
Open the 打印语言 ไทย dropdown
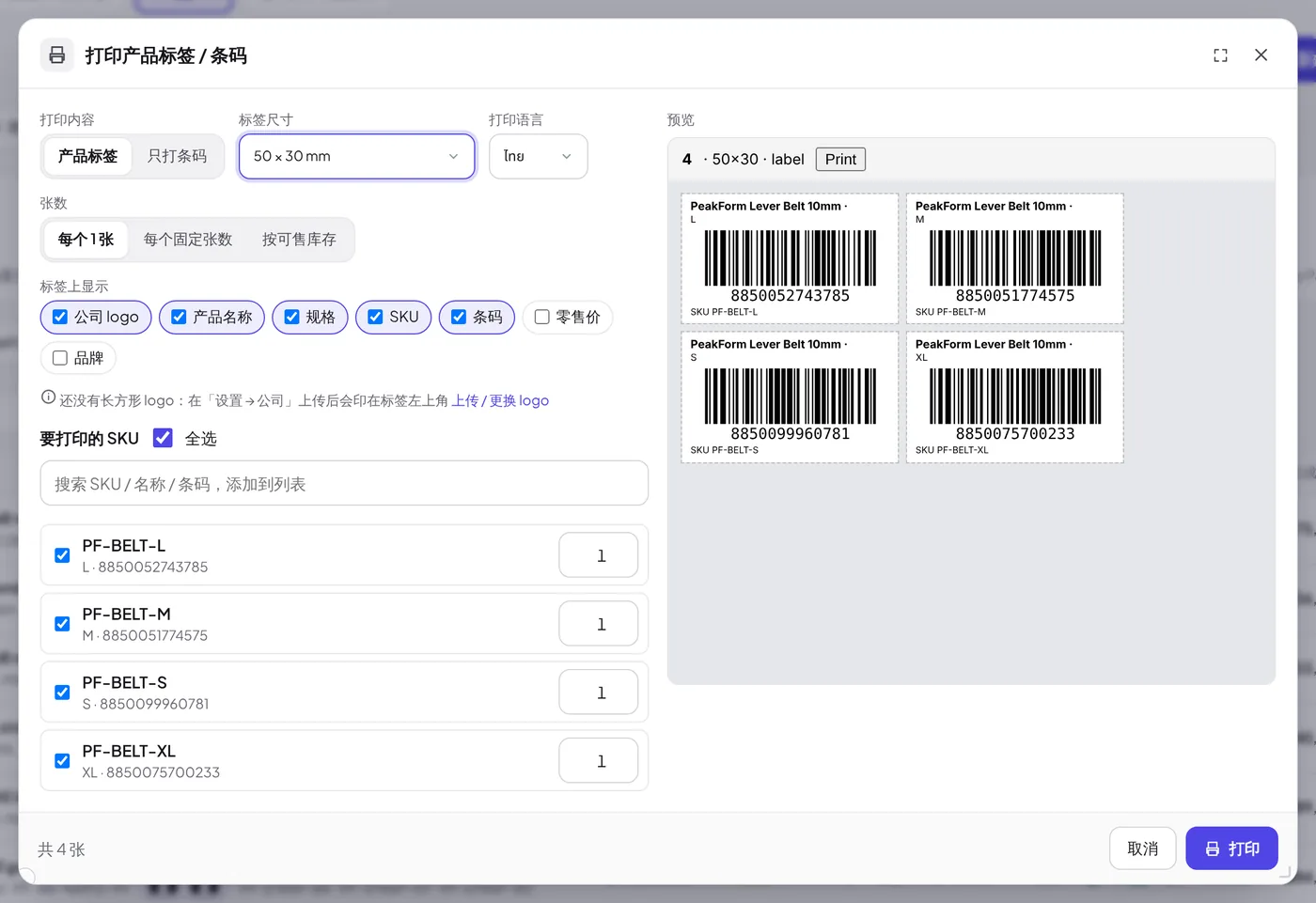538,156
